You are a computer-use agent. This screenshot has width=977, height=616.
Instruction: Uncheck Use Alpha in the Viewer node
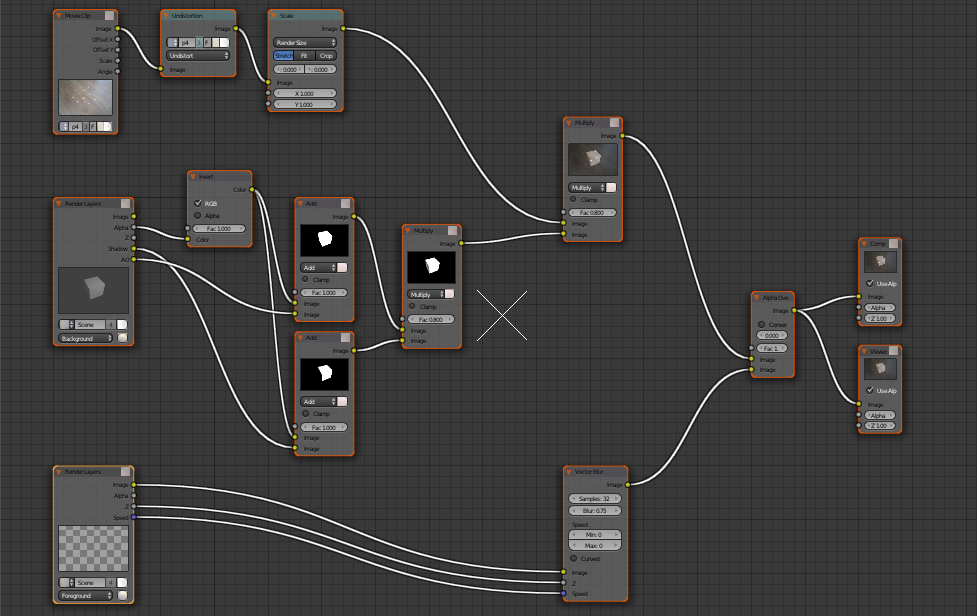pos(870,391)
